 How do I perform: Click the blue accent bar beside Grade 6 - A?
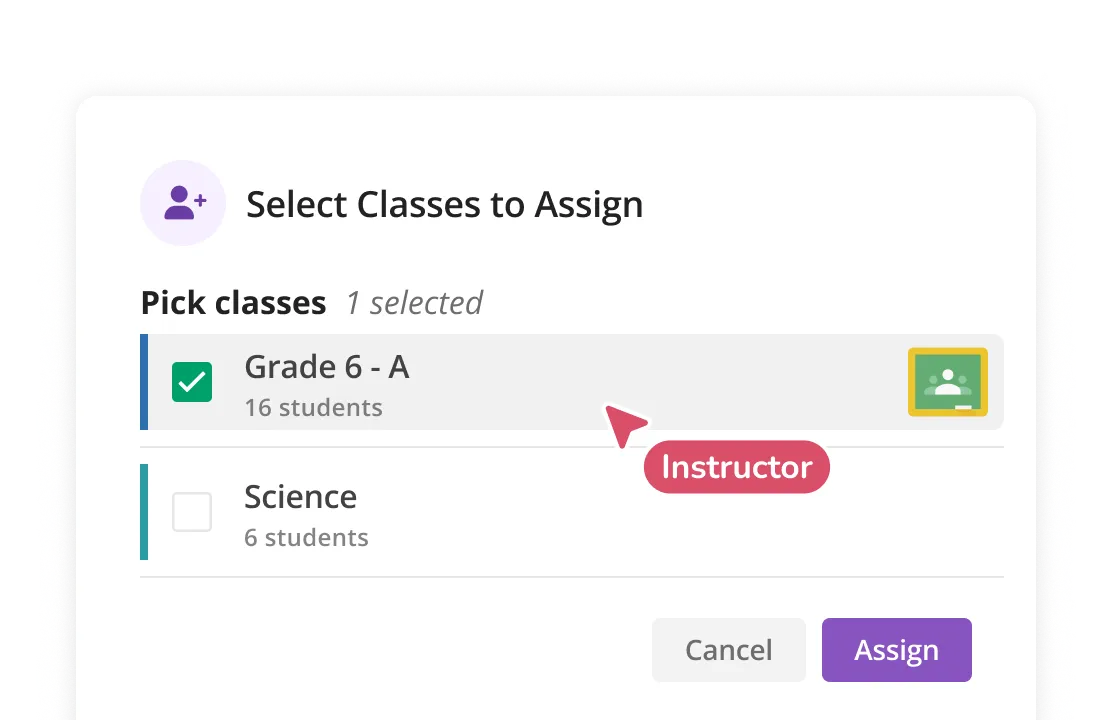pos(143,382)
